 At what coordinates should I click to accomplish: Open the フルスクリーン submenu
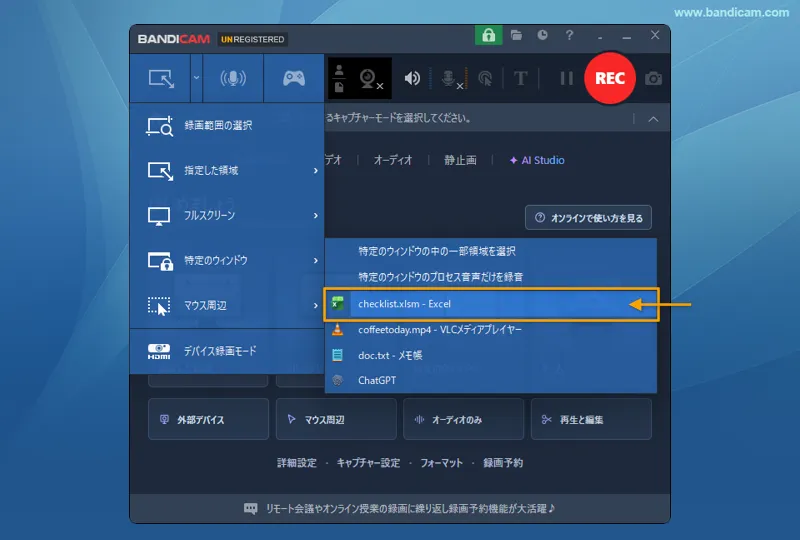pos(227,215)
